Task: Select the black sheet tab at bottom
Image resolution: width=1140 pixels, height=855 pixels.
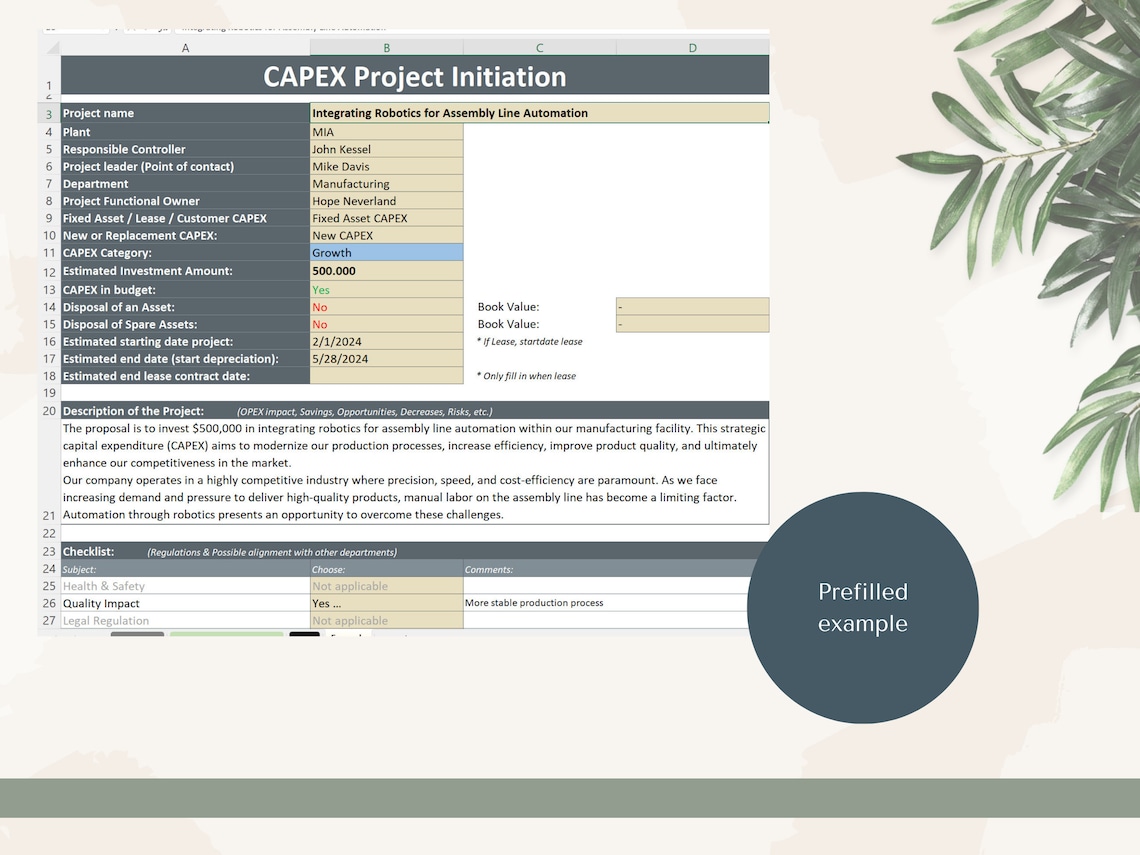Action: pos(304,635)
